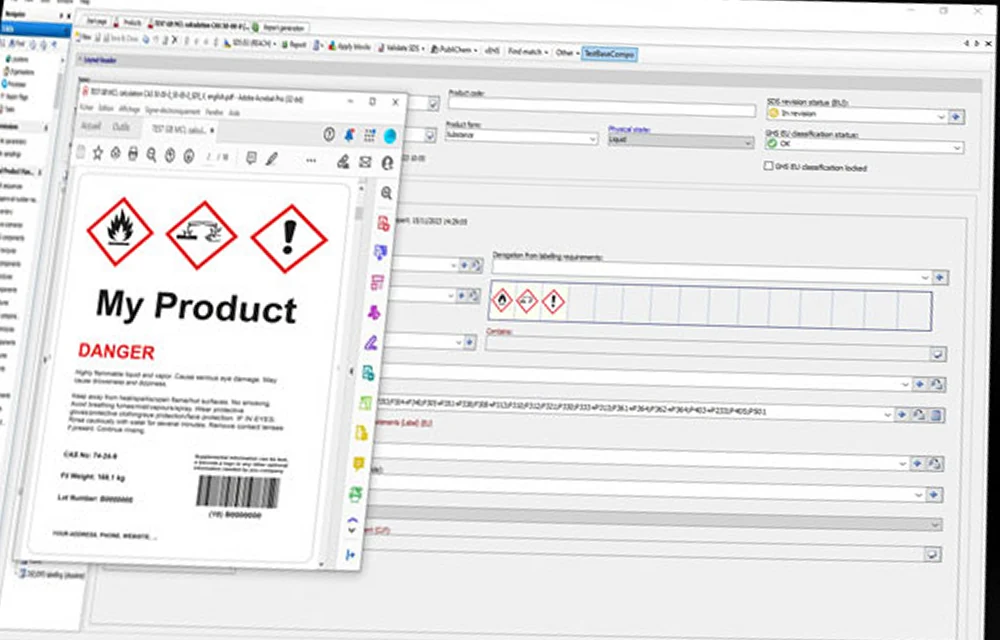1000x640 pixels.
Task: Switch to the Report generation tab
Action: [280, 27]
